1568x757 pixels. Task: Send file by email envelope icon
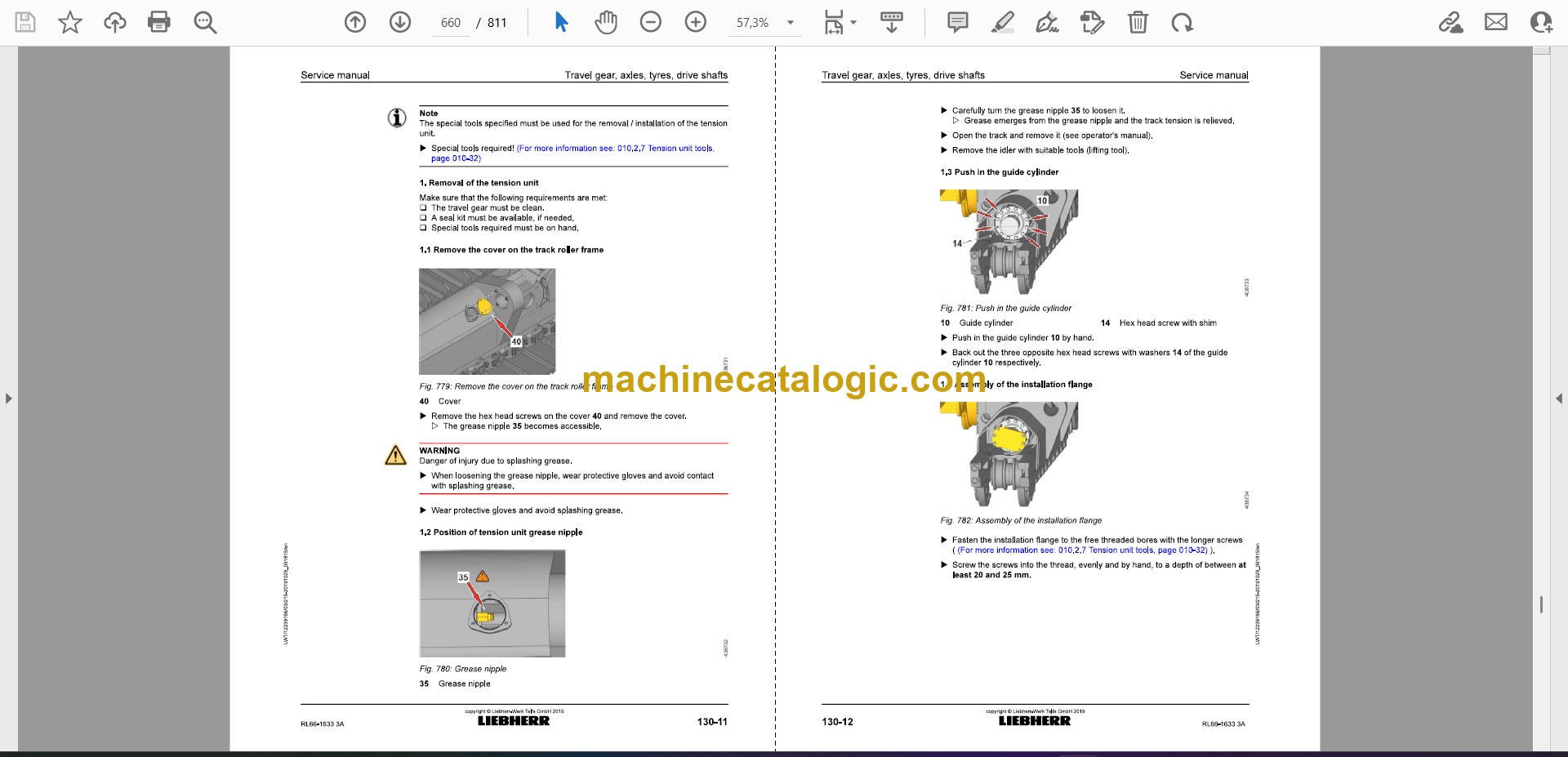[x=1496, y=22]
